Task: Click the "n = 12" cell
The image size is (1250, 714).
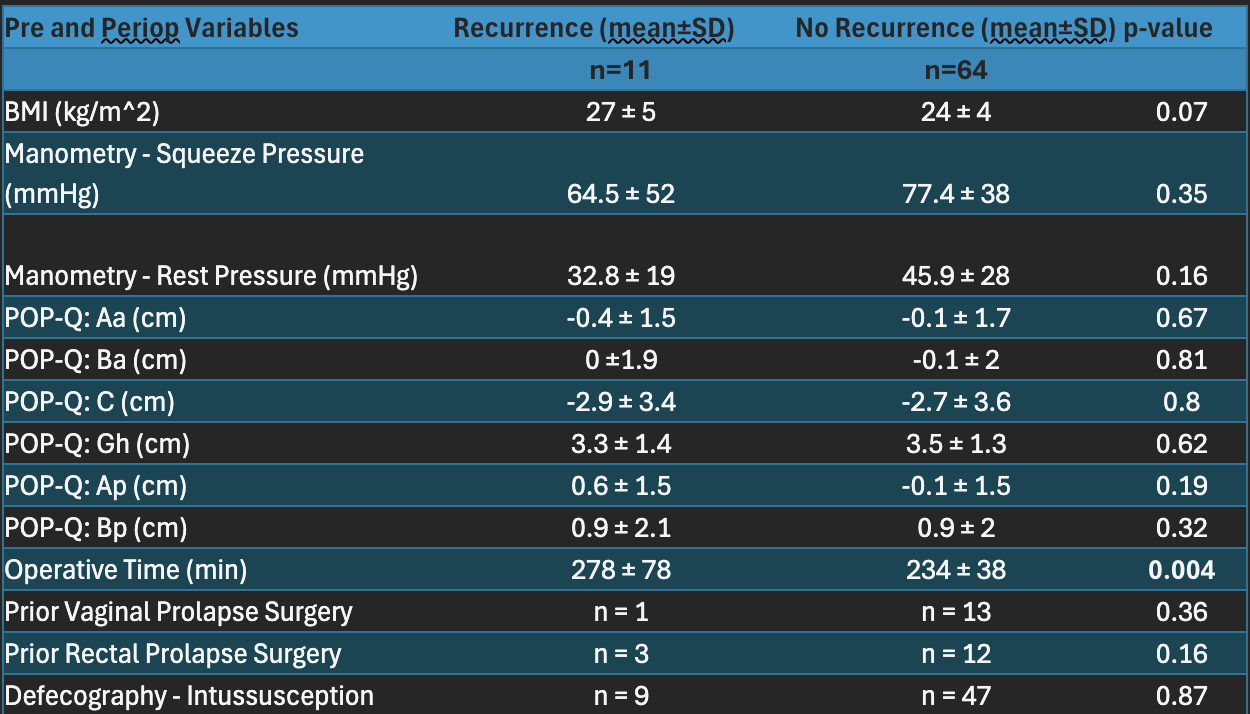Action: [956, 654]
